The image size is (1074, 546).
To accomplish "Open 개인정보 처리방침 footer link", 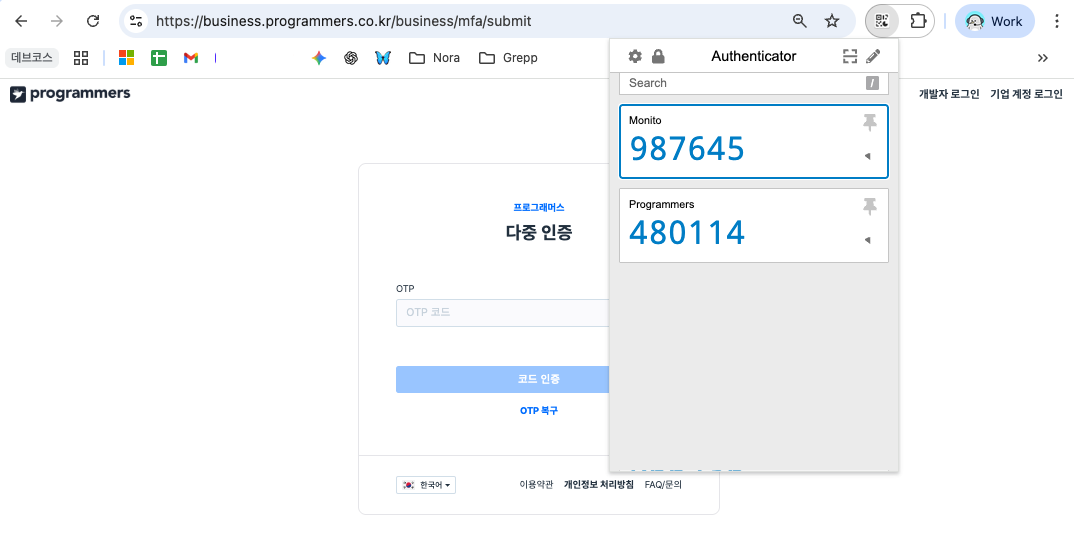I will (x=598, y=484).
